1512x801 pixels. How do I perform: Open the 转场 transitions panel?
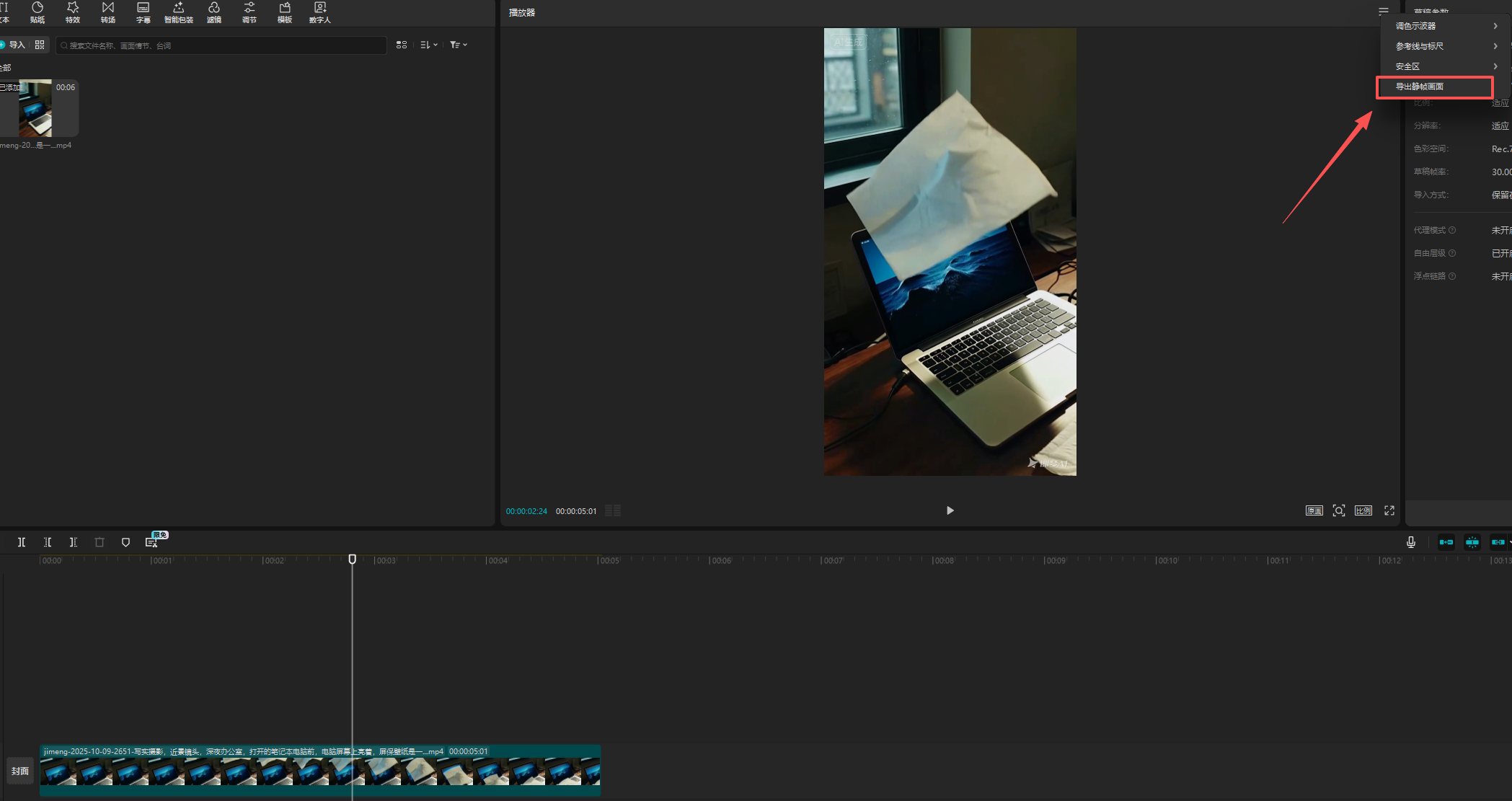(x=108, y=12)
